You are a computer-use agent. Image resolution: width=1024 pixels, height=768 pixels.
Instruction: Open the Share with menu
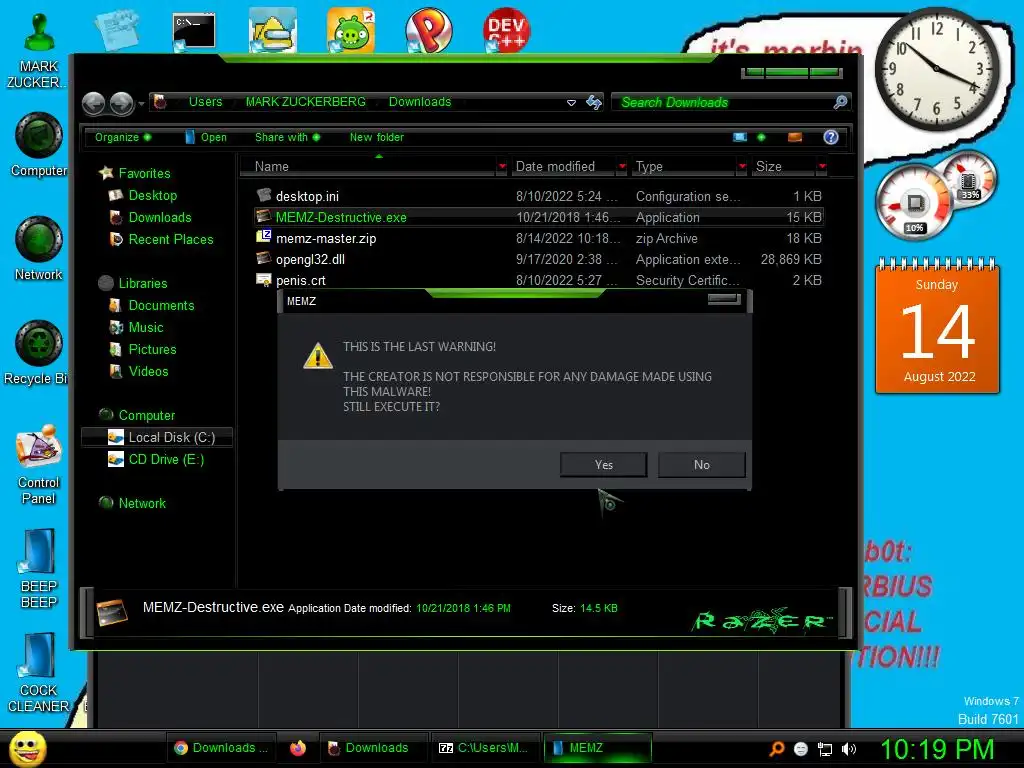tap(287, 137)
